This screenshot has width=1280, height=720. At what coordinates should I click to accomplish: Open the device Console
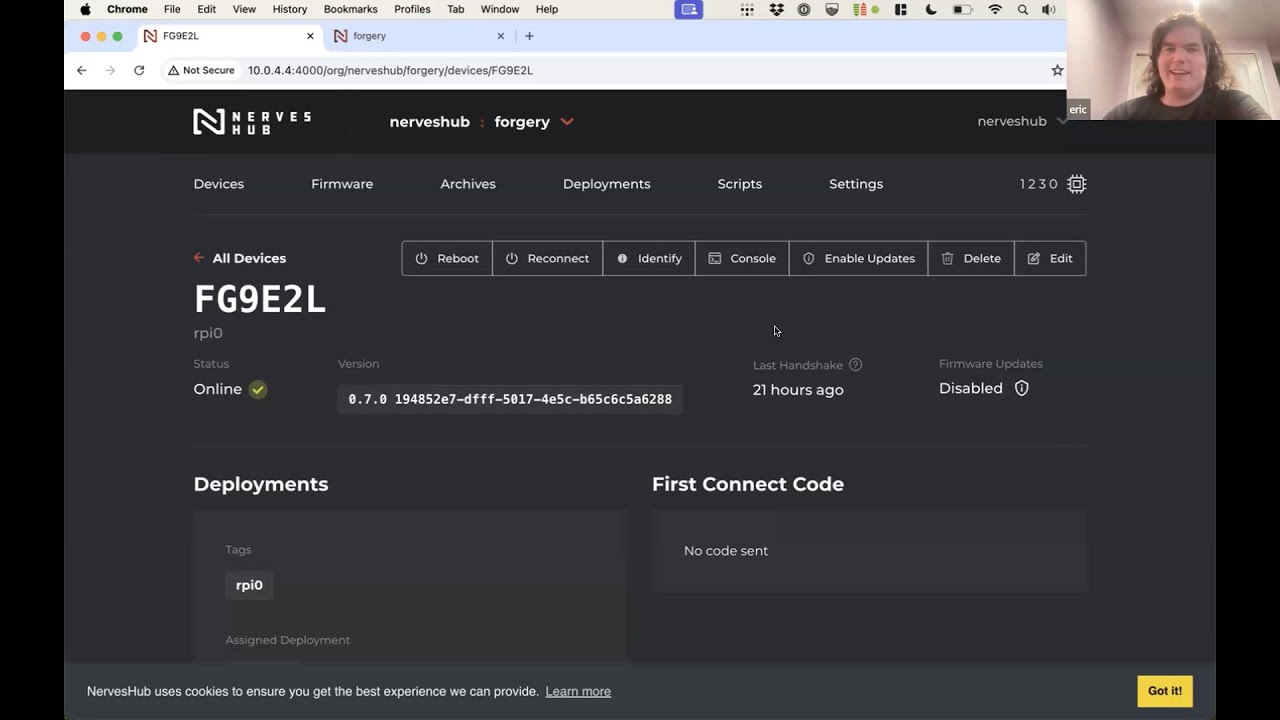click(742, 258)
